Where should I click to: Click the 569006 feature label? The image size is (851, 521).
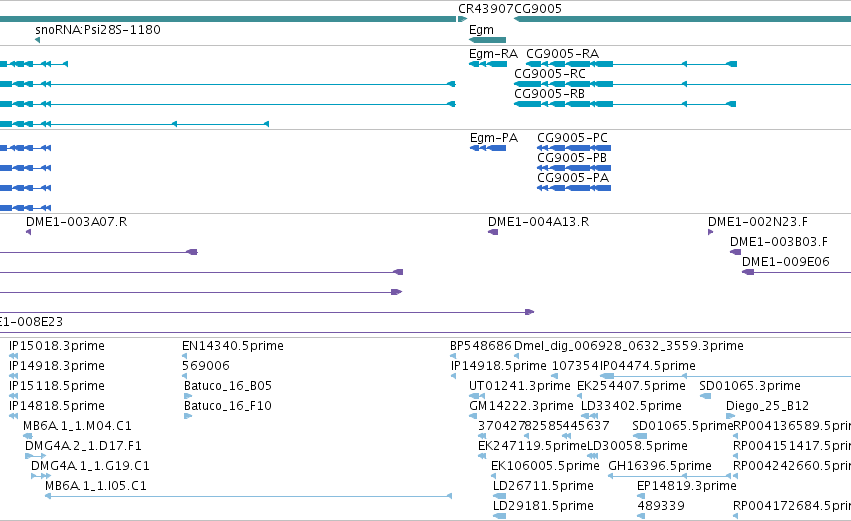(206, 366)
